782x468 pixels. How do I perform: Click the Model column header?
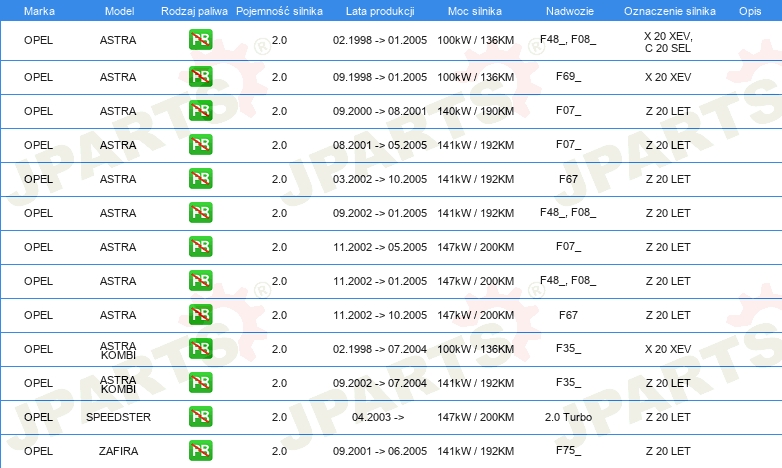point(119,11)
